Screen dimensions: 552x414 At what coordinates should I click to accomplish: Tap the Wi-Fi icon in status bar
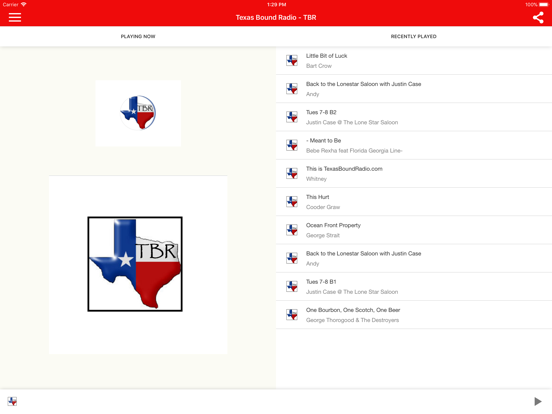(x=24, y=4)
